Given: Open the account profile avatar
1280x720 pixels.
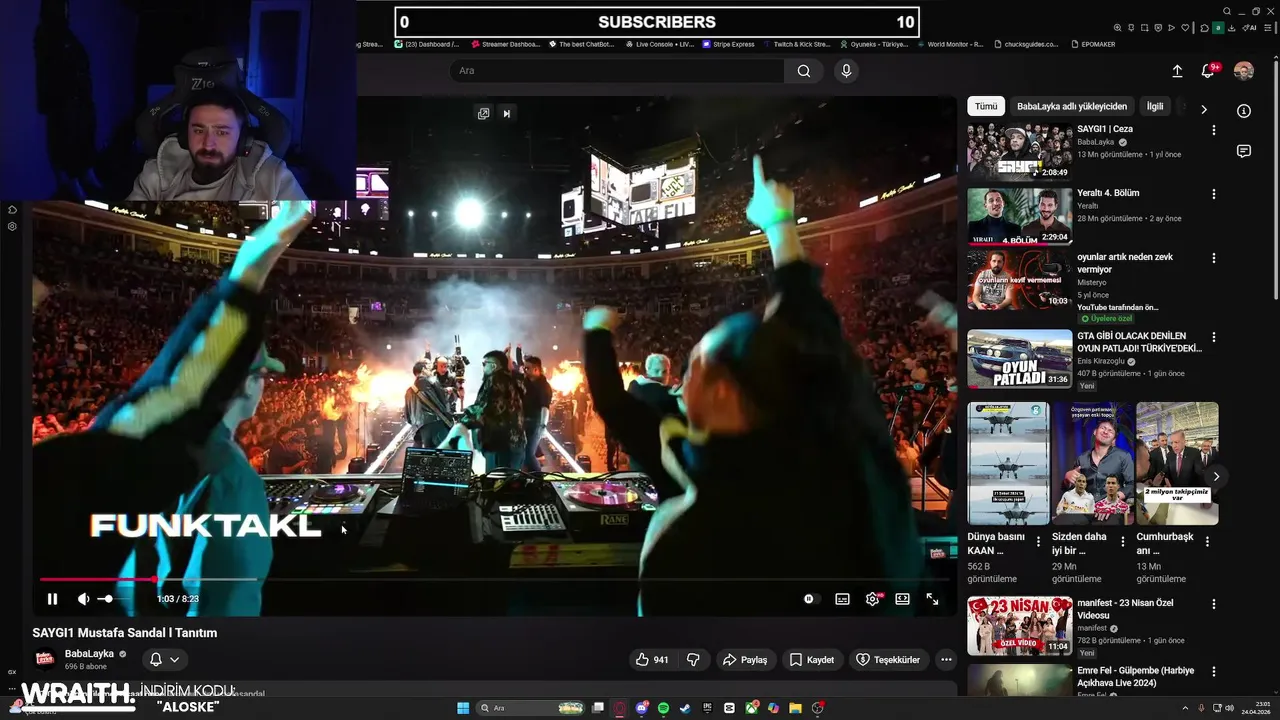Looking at the screenshot, I should (x=1244, y=71).
